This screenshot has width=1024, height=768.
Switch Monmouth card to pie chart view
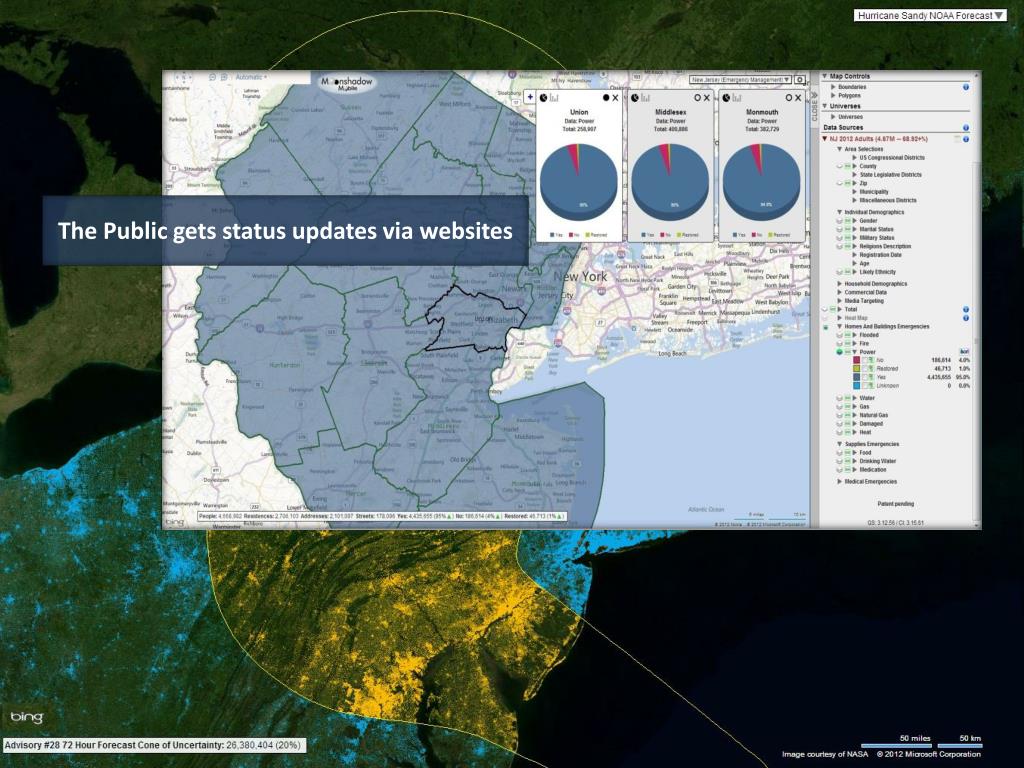[x=726, y=98]
